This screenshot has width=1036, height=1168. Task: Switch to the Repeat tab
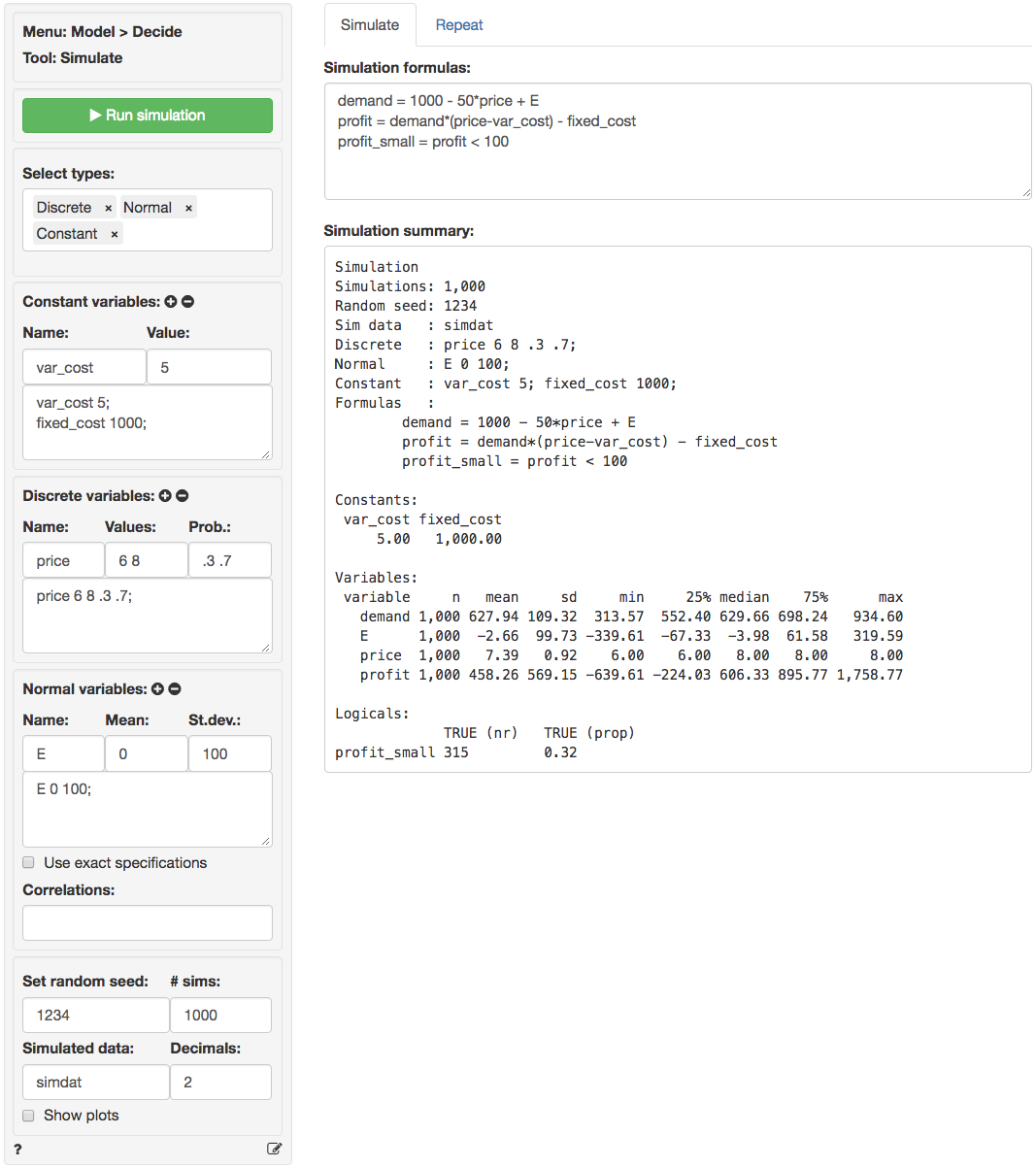tap(458, 25)
